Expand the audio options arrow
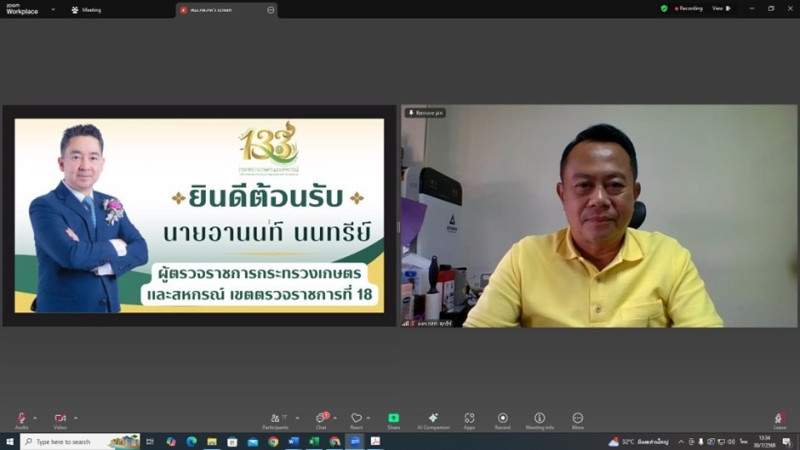This screenshot has width=800, height=450. [x=35, y=417]
